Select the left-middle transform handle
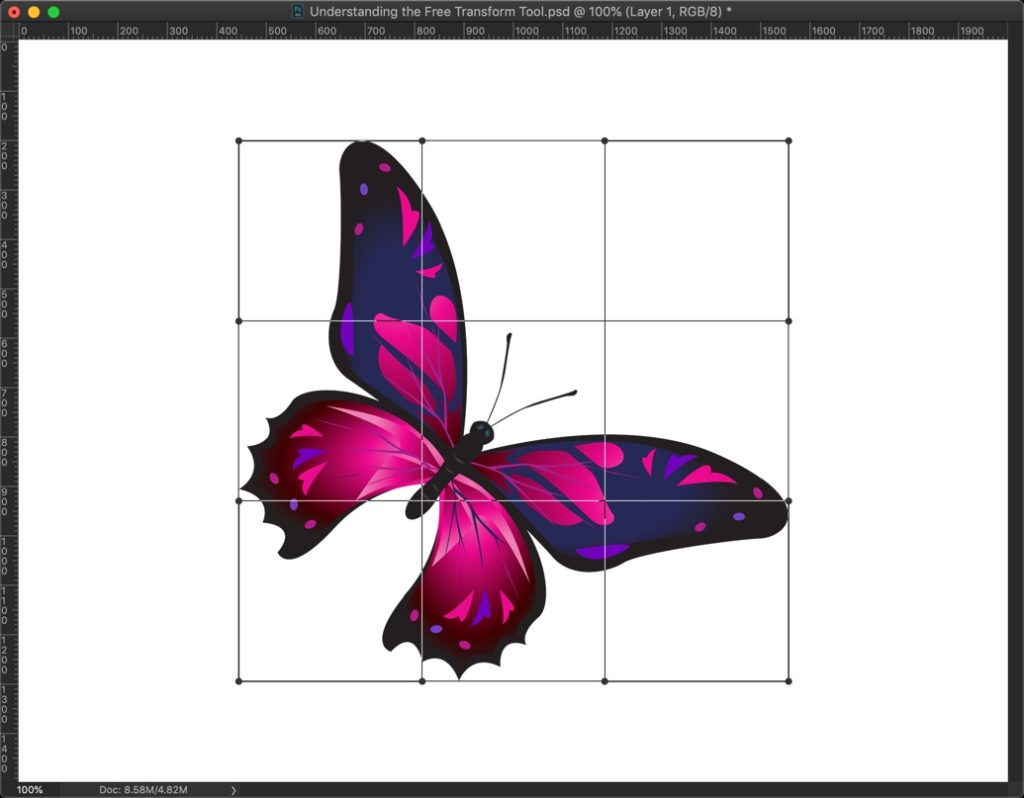Screen dimensions: 1024x798 [x=238, y=411]
